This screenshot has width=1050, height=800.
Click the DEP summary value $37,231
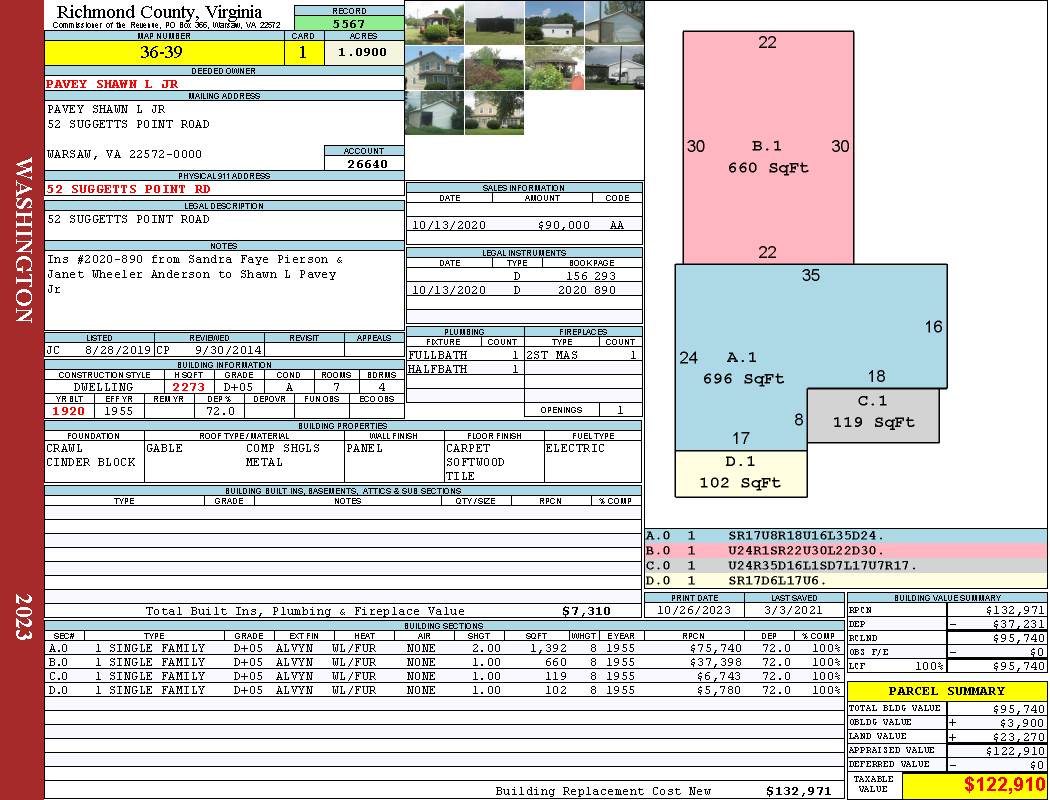point(1019,624)
